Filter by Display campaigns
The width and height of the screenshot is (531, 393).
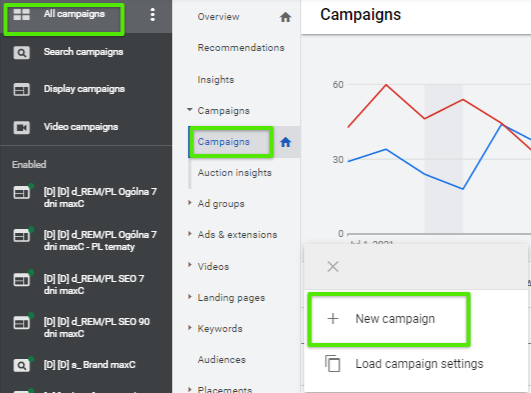(84, 89)
